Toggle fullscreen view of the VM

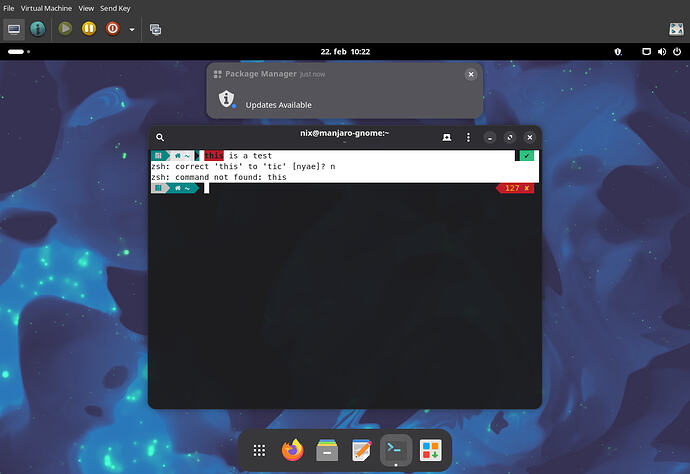click(x=675, y=29)
